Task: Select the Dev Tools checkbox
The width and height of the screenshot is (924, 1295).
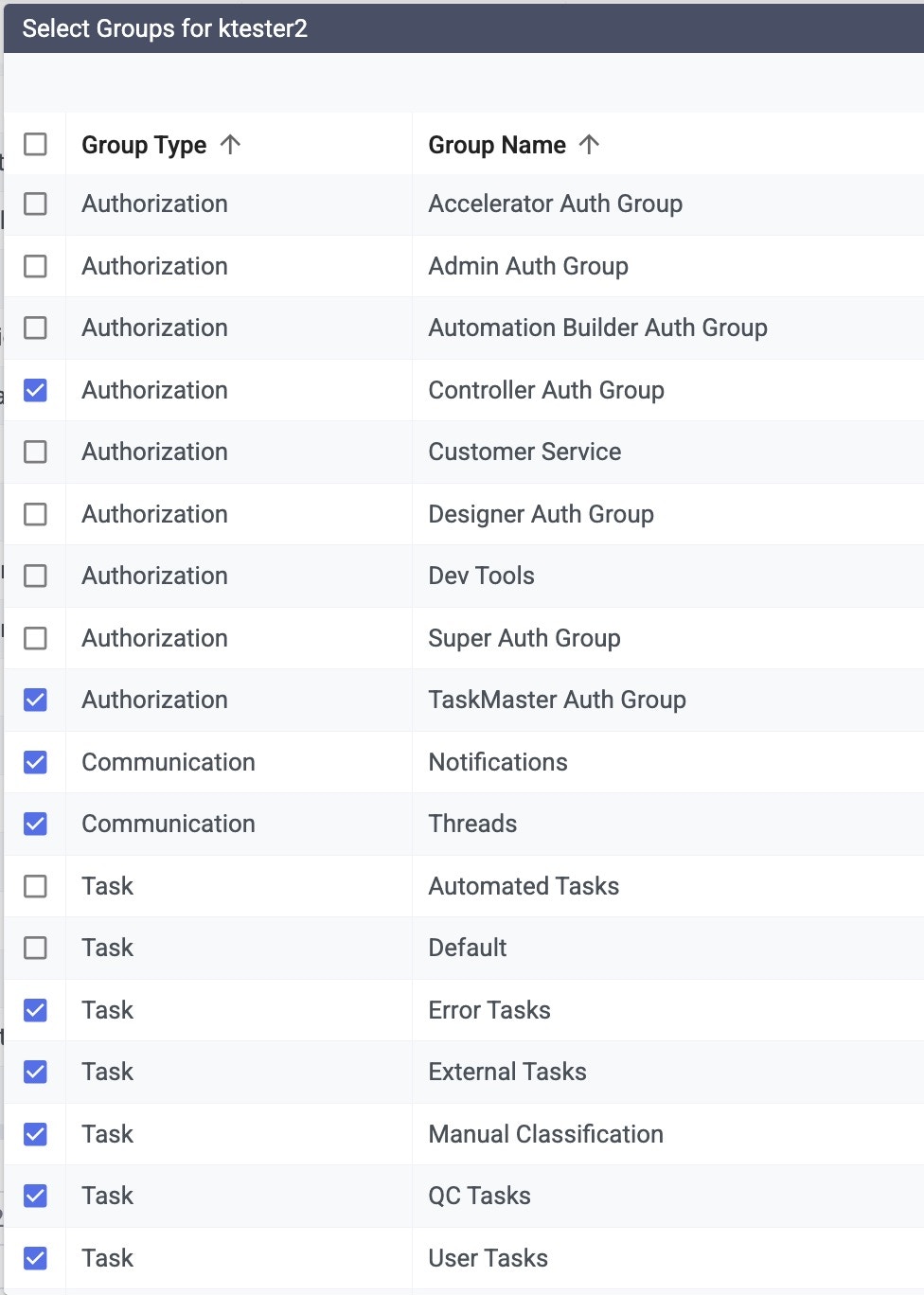Action: tap(35, 576)
